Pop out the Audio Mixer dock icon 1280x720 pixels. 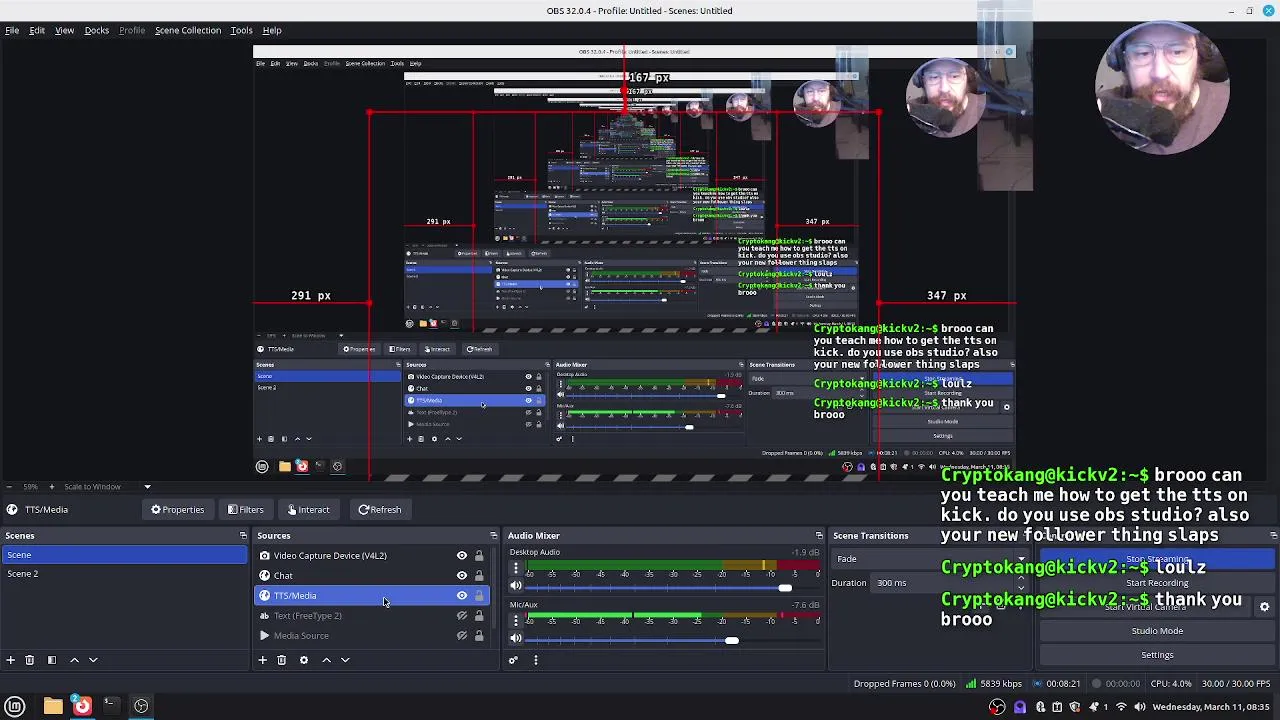(x=819, y=536)
